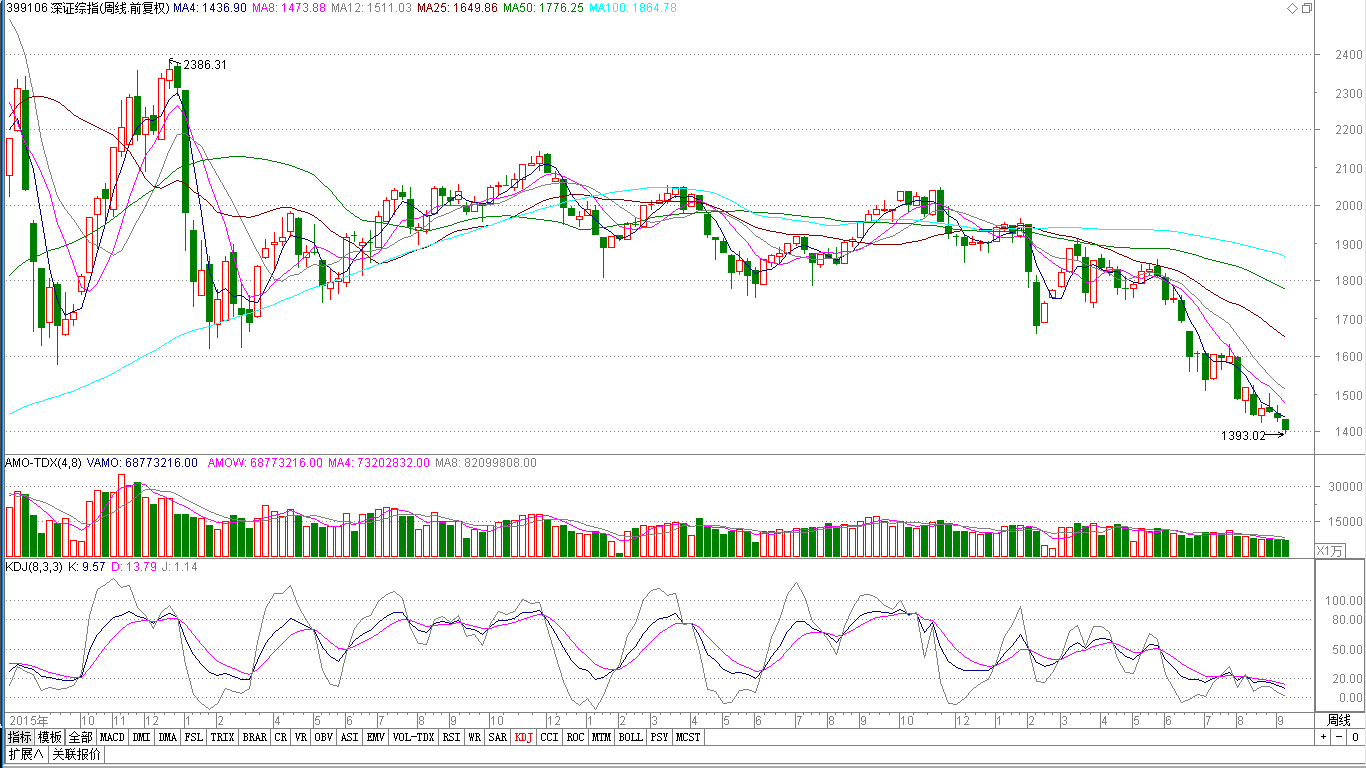Click the MA12: 1511.03 legend value
This screenshot has width=1366, height=768.
point(370,8)
